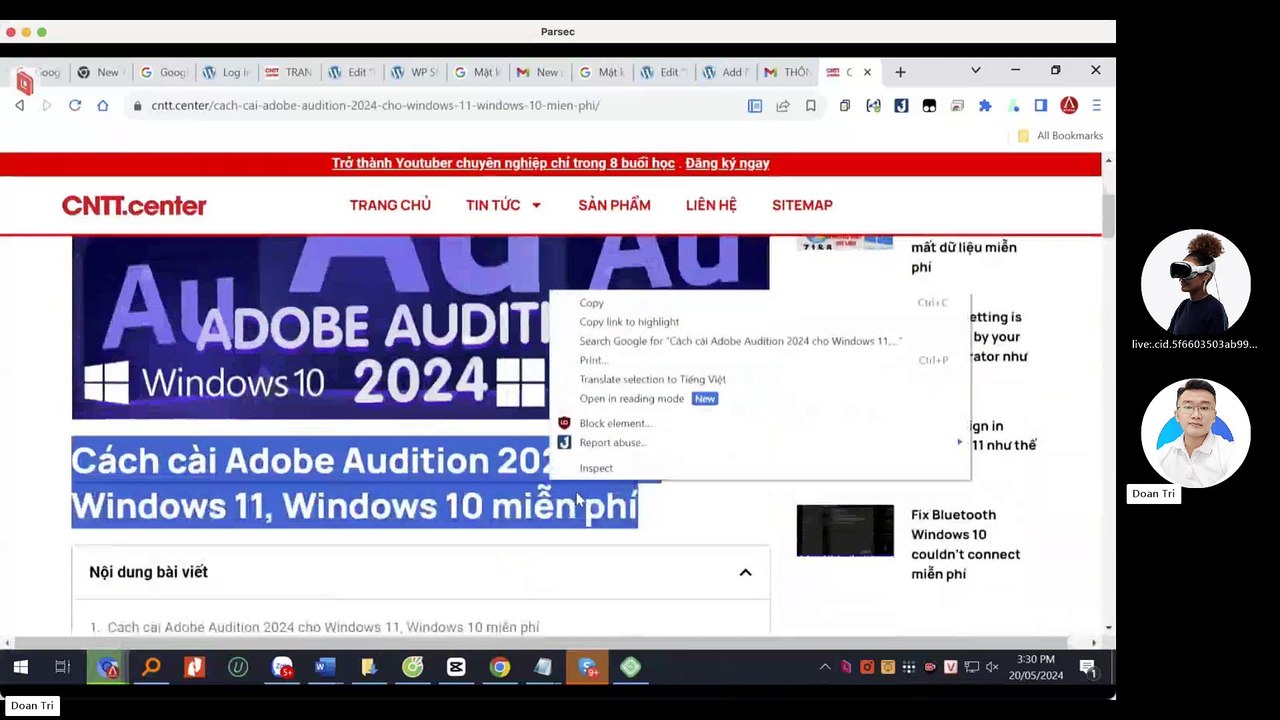Open the taskbar clock showing 3:30 PM
The image size is (1280, 720).
coord(1035,667)
